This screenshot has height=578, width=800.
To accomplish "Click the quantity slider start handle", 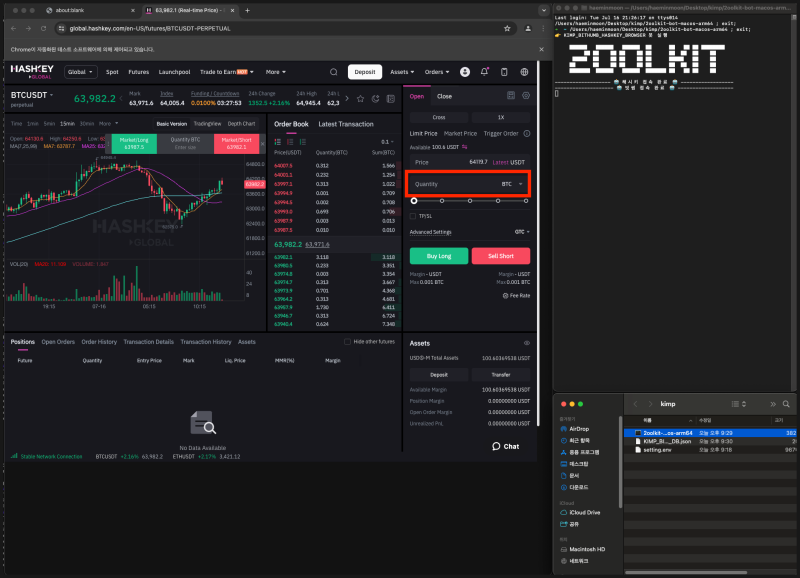I will coord(414,201).
